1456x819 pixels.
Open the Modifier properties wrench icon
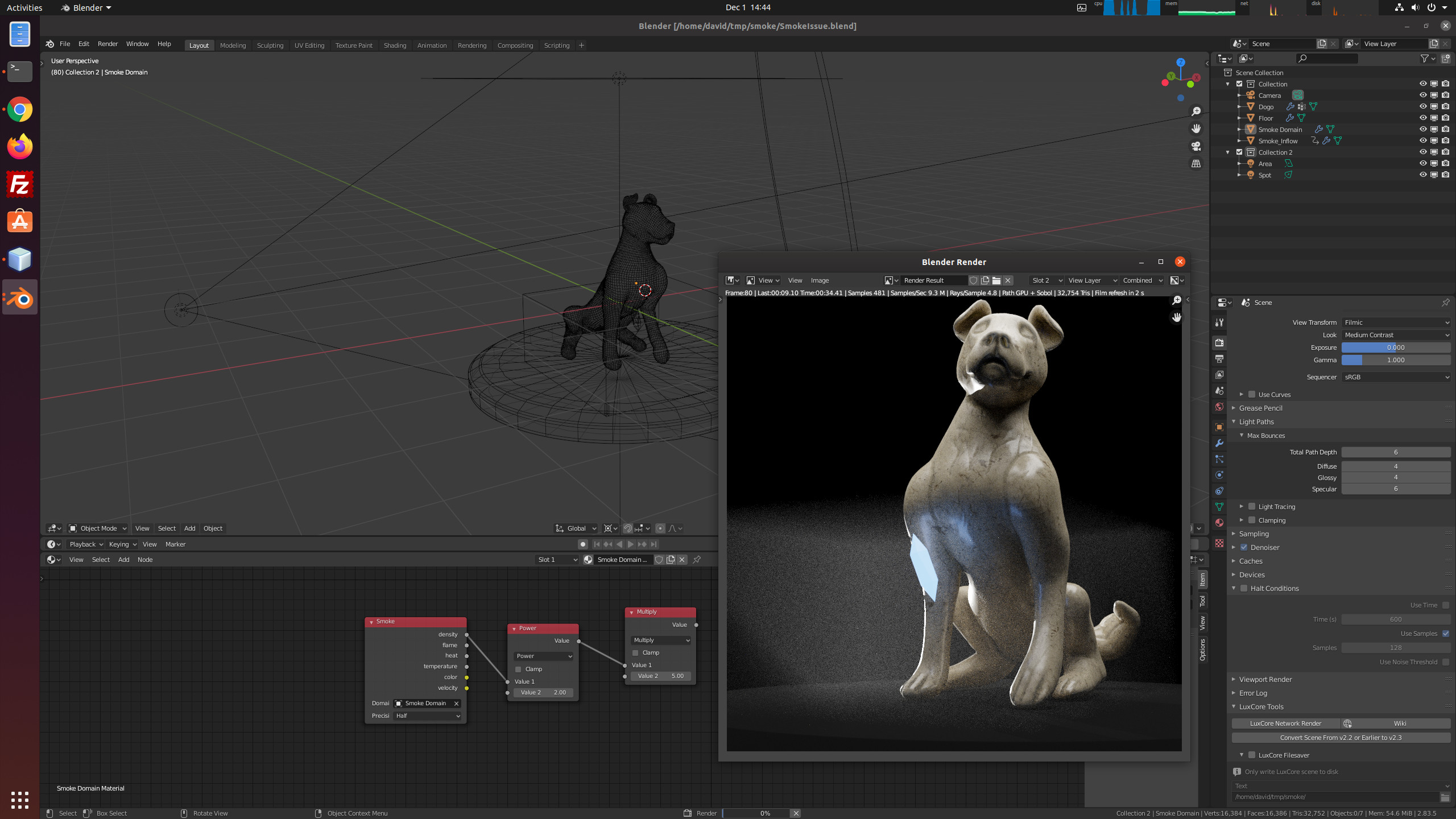[1219, 443]
